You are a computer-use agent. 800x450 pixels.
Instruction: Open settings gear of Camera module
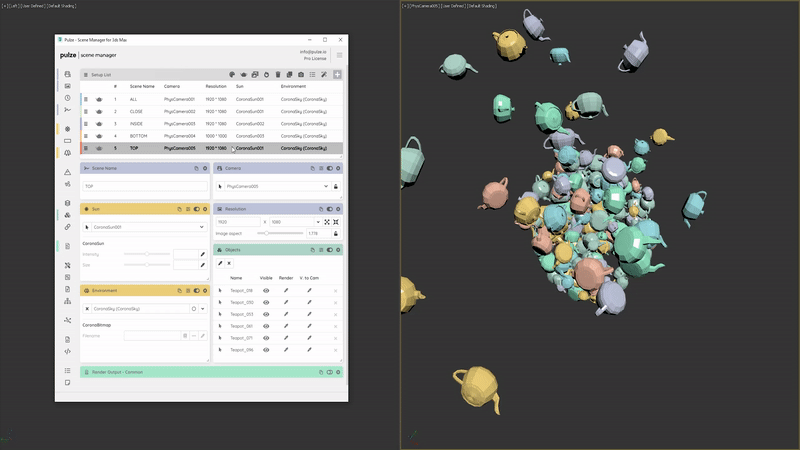tap(338, 168)
